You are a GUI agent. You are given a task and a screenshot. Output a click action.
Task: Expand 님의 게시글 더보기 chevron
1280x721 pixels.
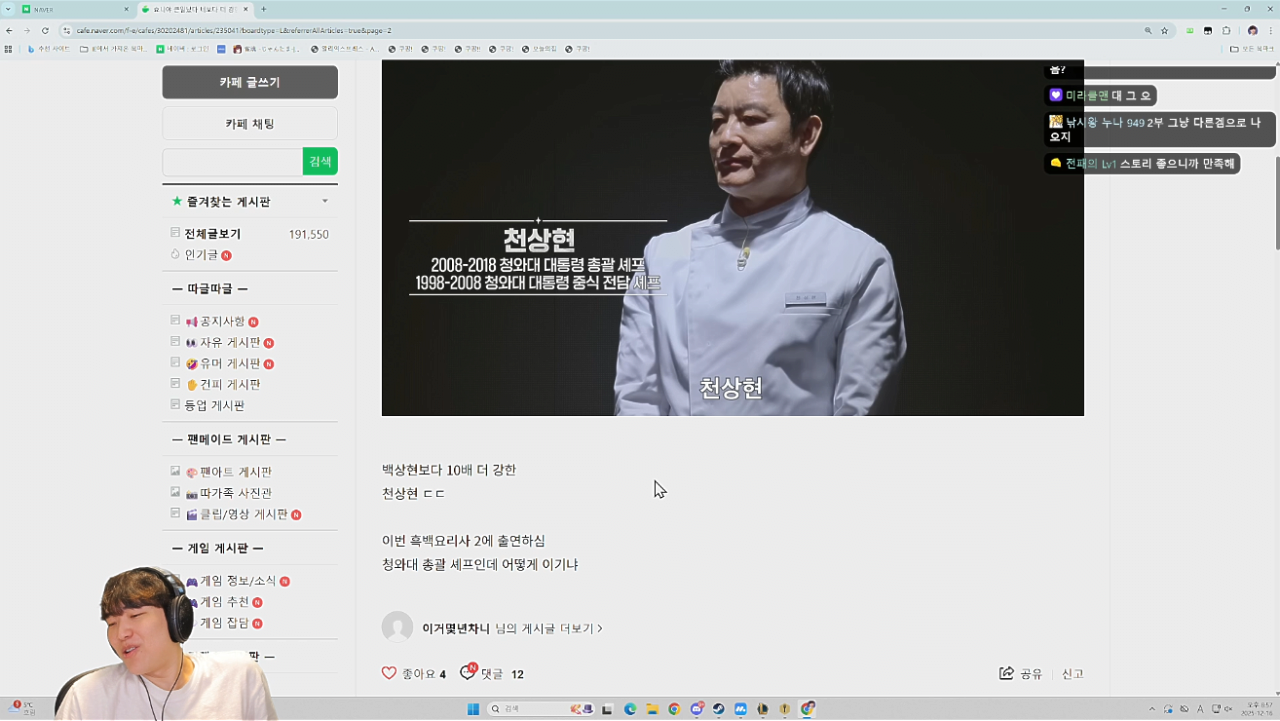click(600, 629)
